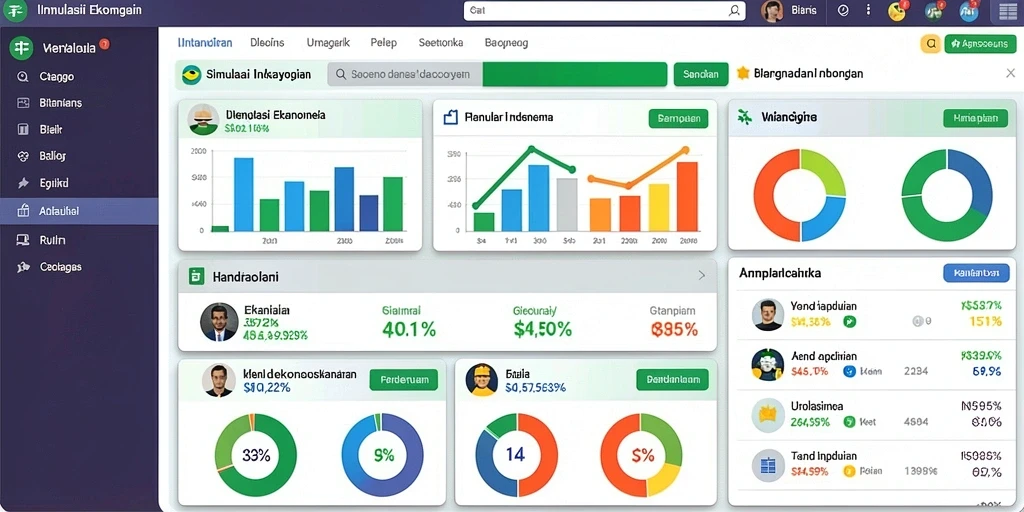Open the Seetonka tab
Screen dimensions: 1024x512
click(x=441, y=42)
